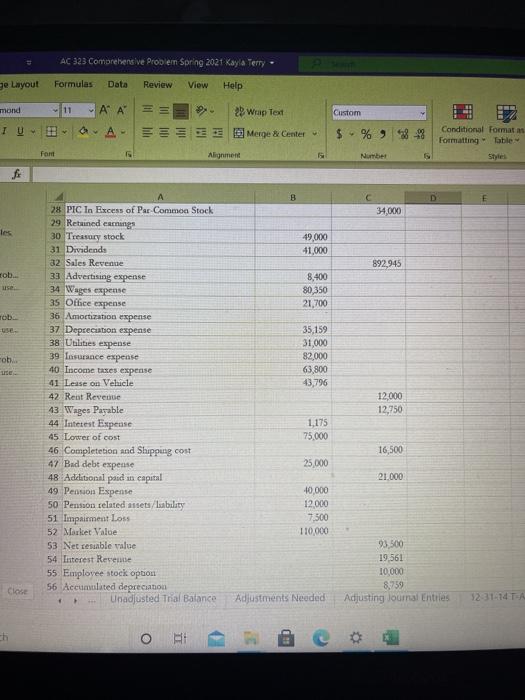Select the Sales Revenue cell
Image resolution: width=525 pixels, height=700 pixels.
pos(159,262)
